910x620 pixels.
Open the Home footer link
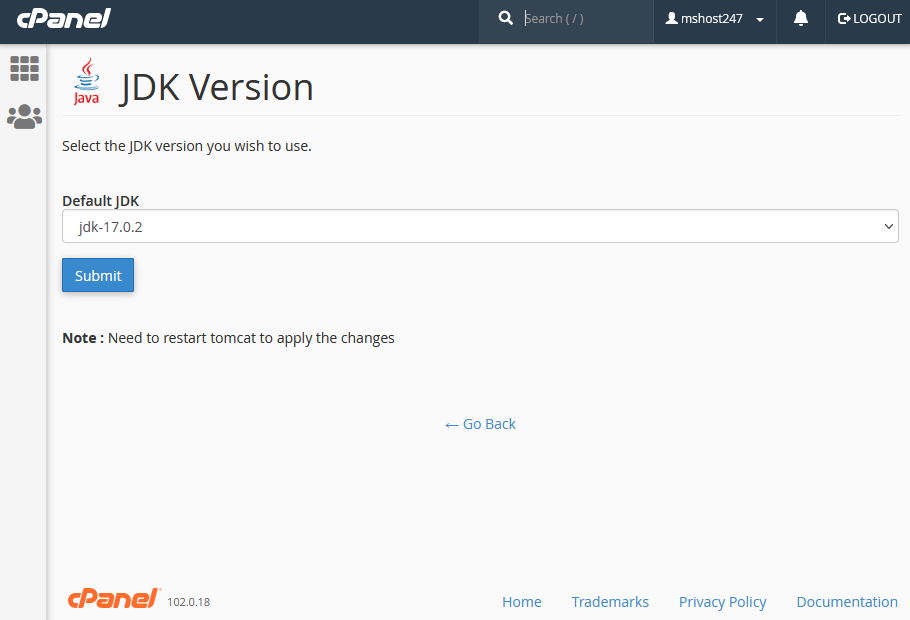click(521, 602)
